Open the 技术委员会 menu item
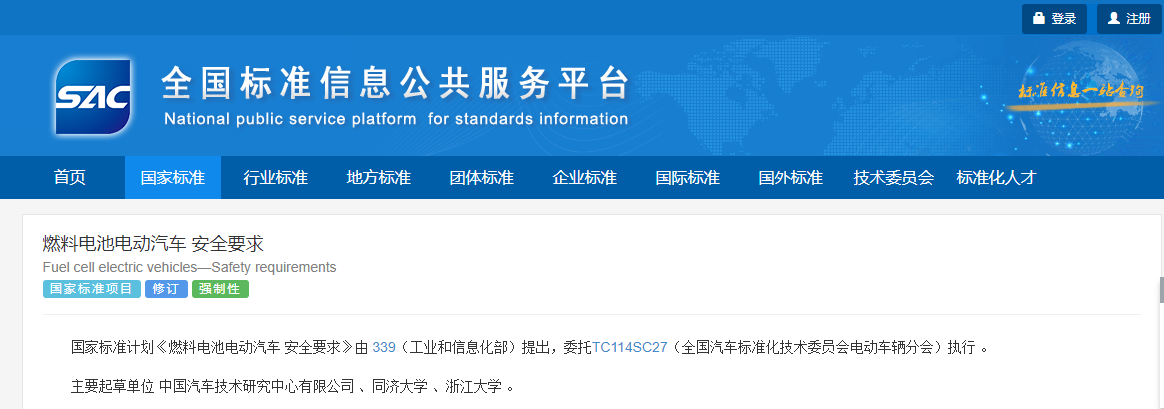The width and height of the screenshot is (1164, 409). click(x=893, y=178)
